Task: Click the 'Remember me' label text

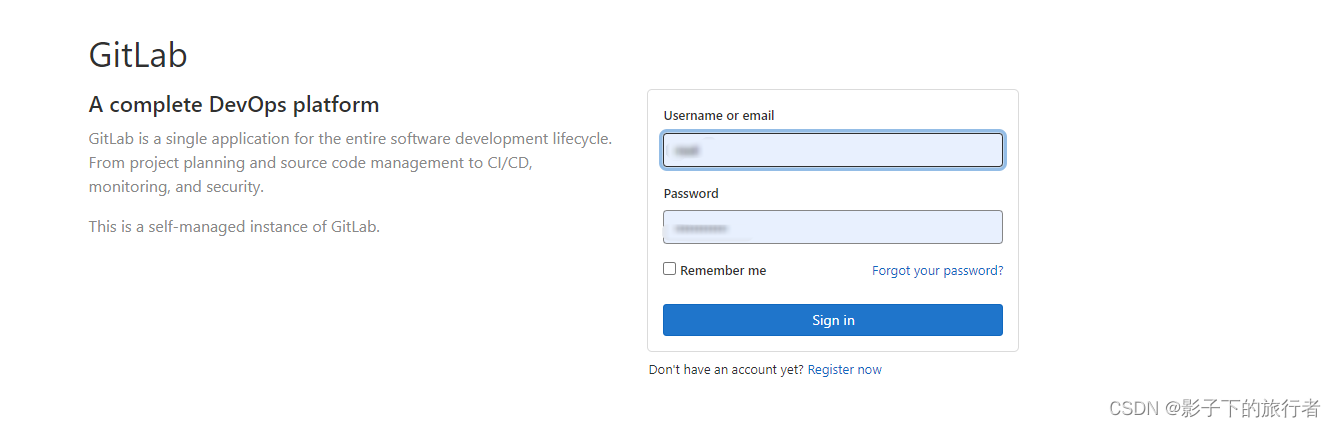Action: pos(723,271)
